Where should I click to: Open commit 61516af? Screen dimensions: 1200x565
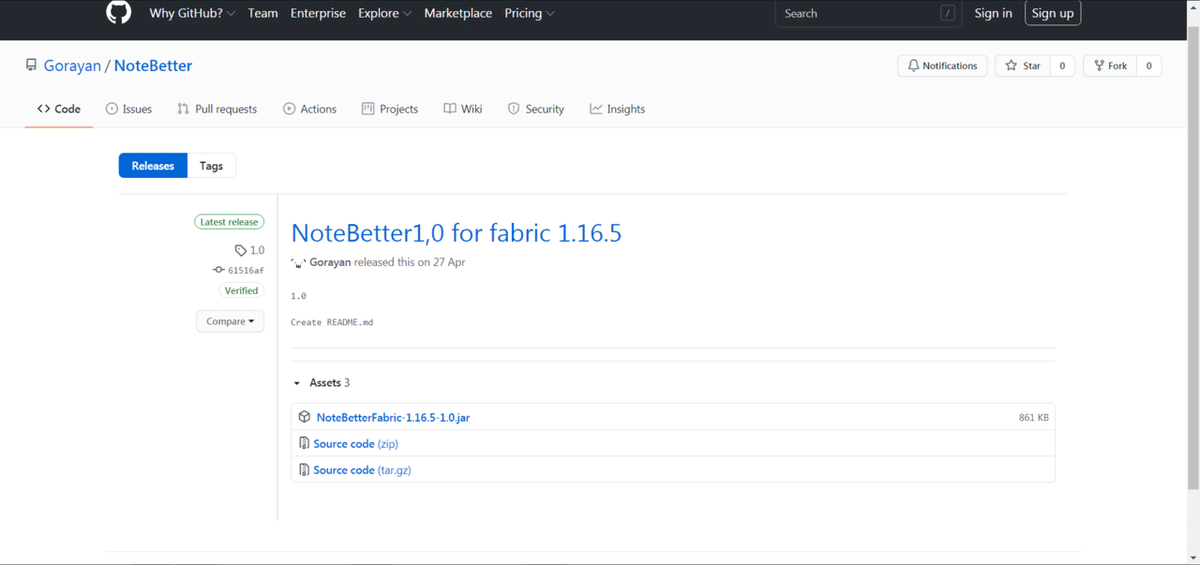(246, 270)
